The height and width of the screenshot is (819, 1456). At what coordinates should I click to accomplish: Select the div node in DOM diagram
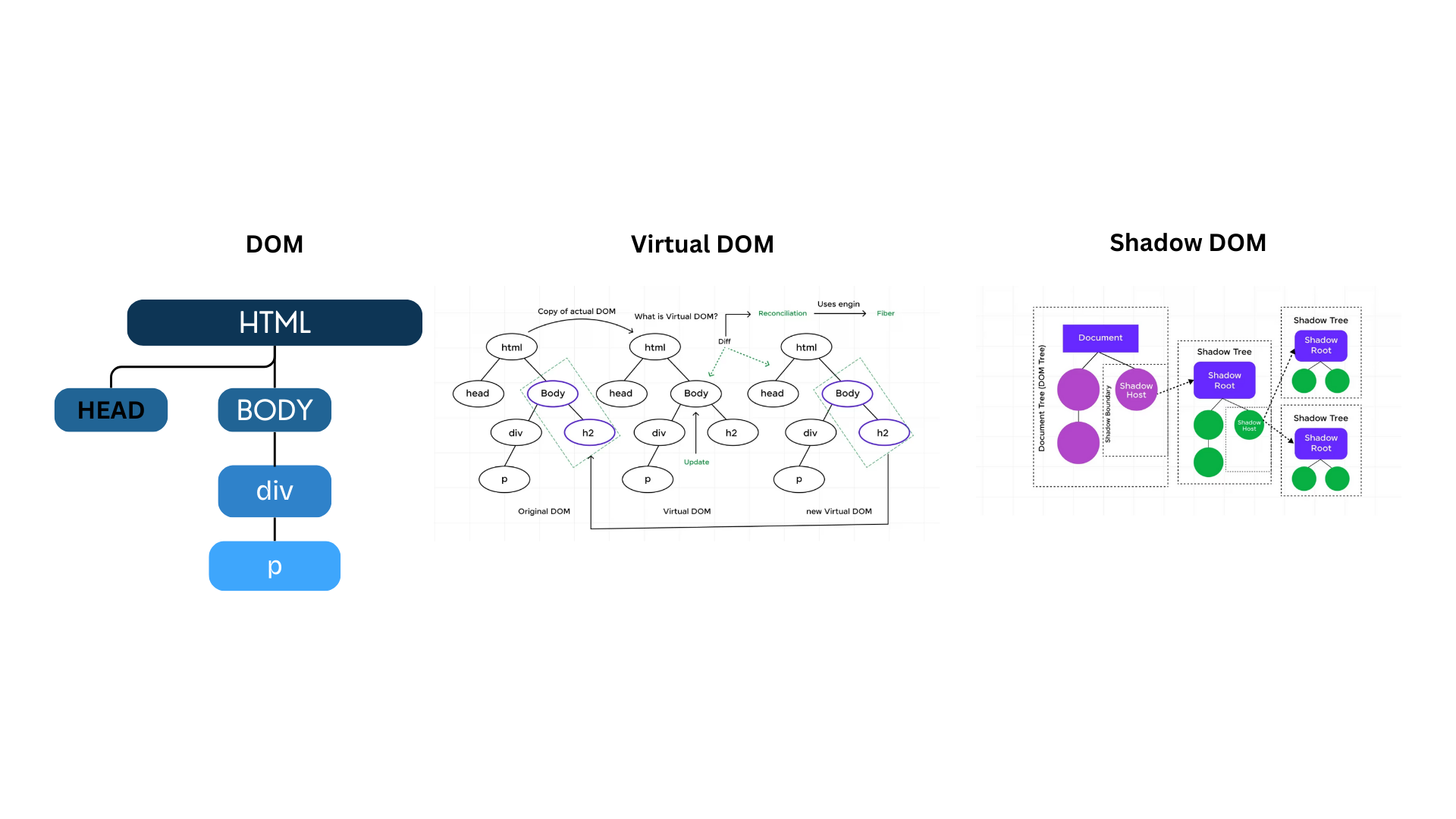click(272, 489)
